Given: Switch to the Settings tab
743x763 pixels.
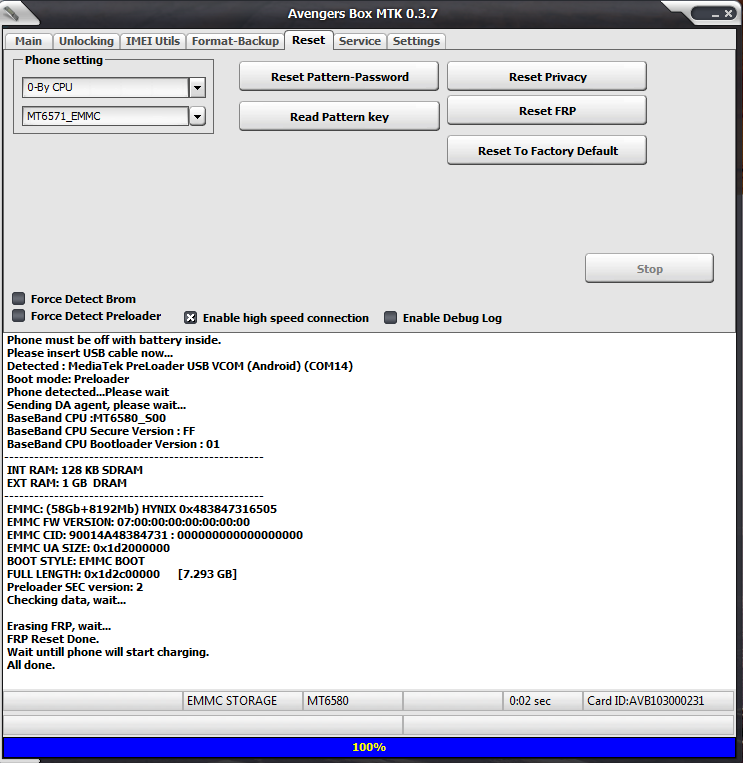Looking at the screenshot, I should click(x=417, y=41).
